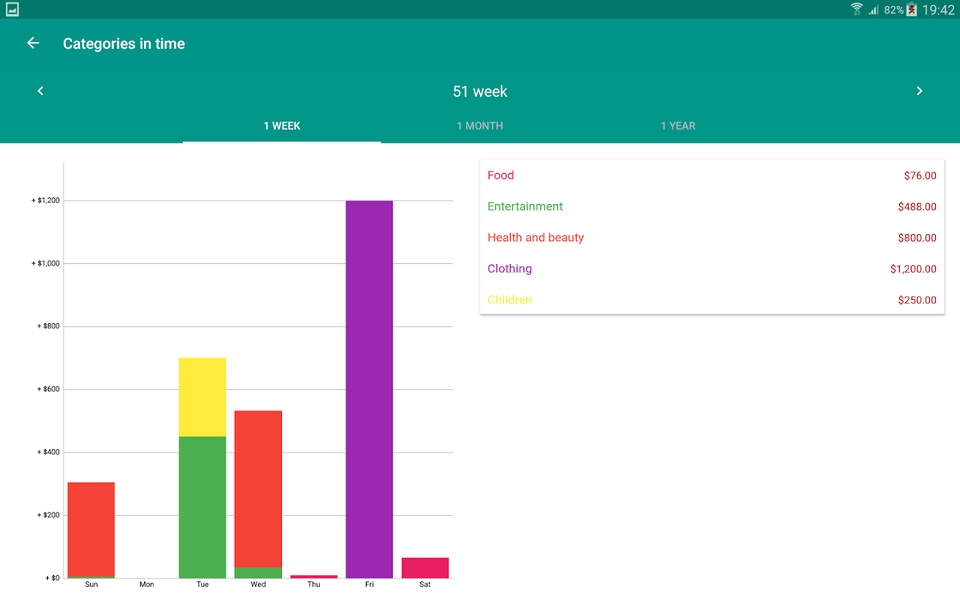This screenshot has width=960, height=600.
Task: Tap the yellow Children segment on Tuesday
Action: [x=202, y=397]
